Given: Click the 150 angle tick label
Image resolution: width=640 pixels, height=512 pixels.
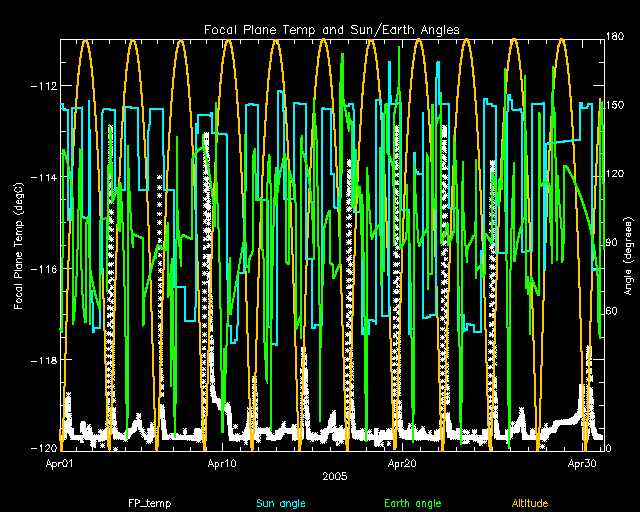Looking at the screenshot, I should click(616, 105).
